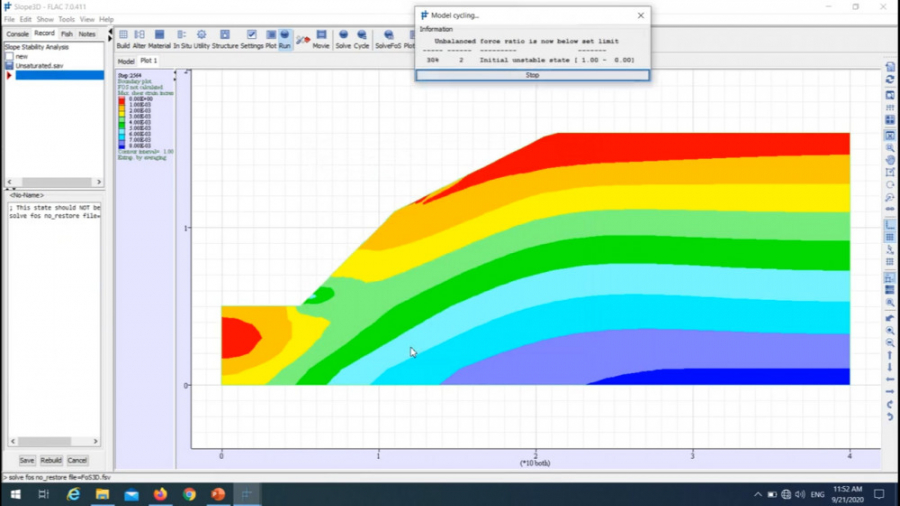Open the View menu
The image size is (900, 506).
click(x=87, y=20)
